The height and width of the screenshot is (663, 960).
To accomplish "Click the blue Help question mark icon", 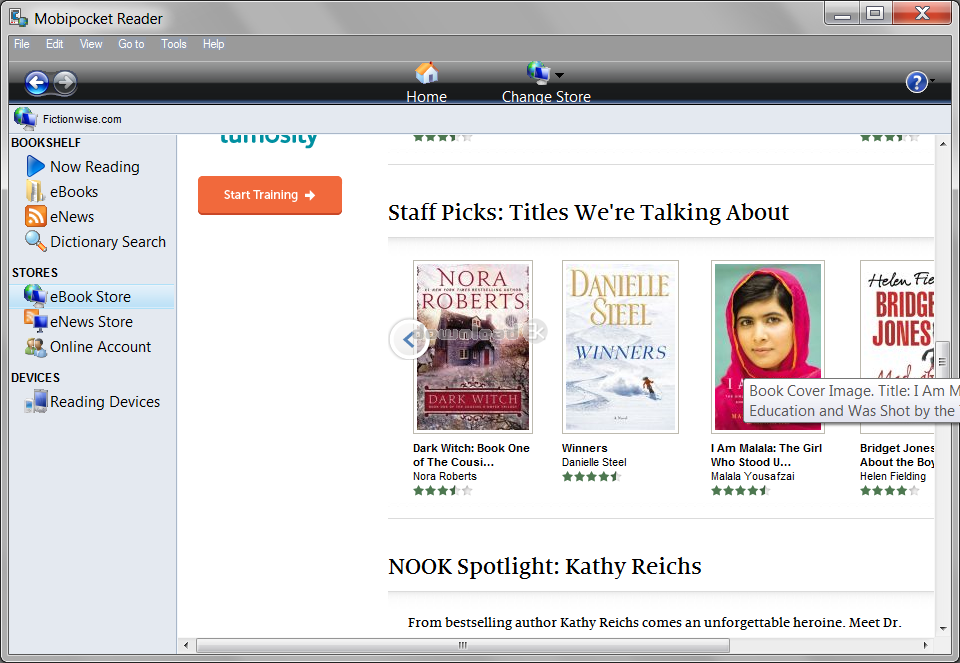I will coord(917,82).
